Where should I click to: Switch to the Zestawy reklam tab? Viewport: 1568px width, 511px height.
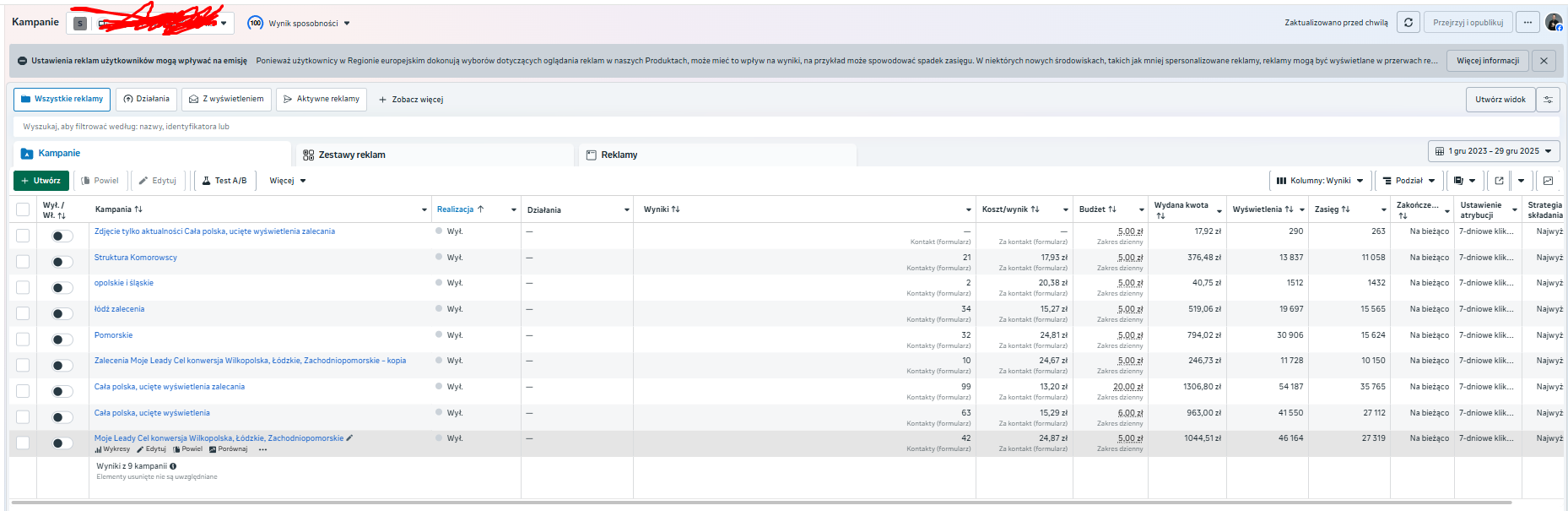(x=435, y=155)
